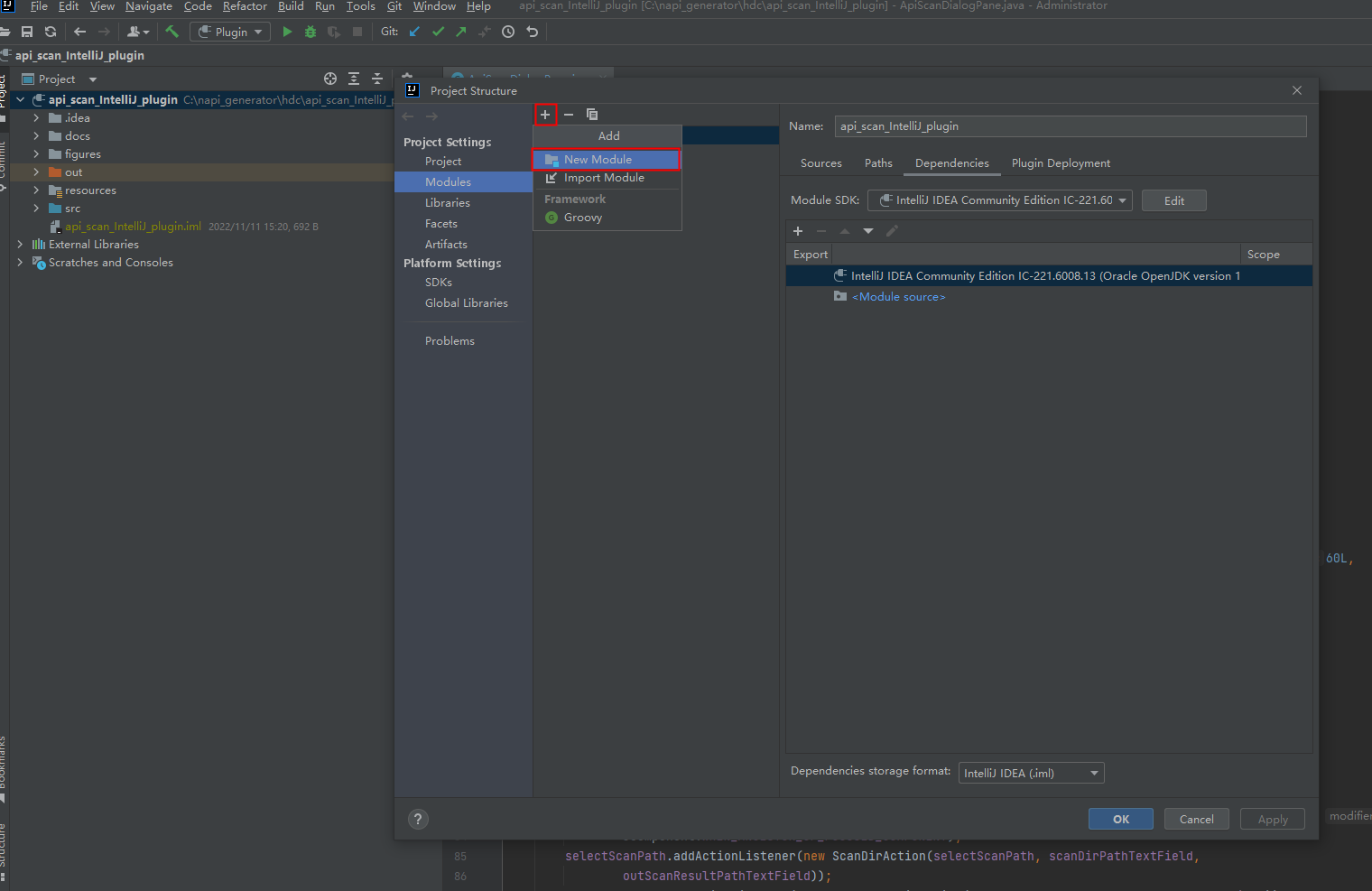This screenshot has width=1372, height=891.
Task: Click the plus icon above the Export column
Action: pyautogui.click(x=798, y=231)
